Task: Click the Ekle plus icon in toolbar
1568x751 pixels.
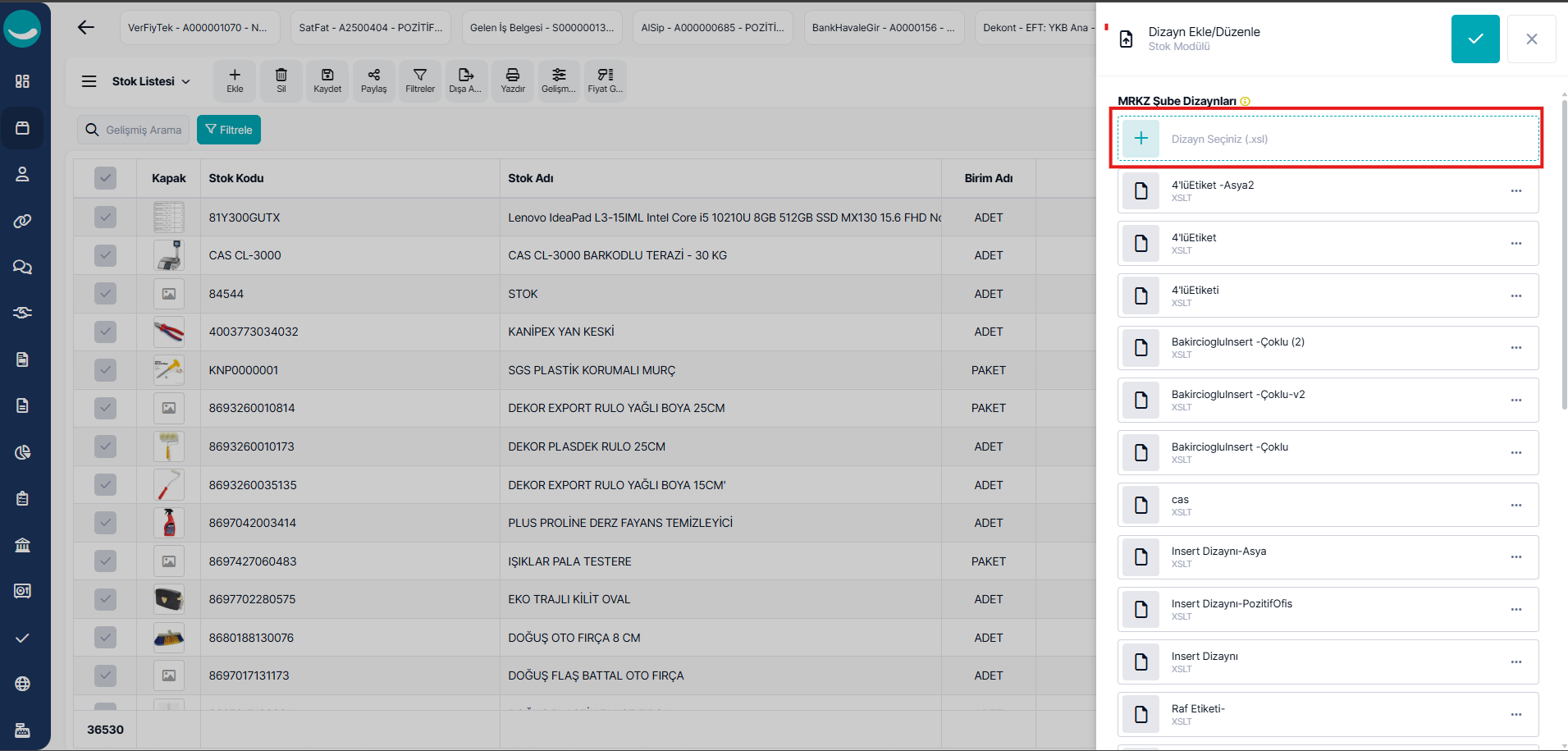Action: coord(235,80)
